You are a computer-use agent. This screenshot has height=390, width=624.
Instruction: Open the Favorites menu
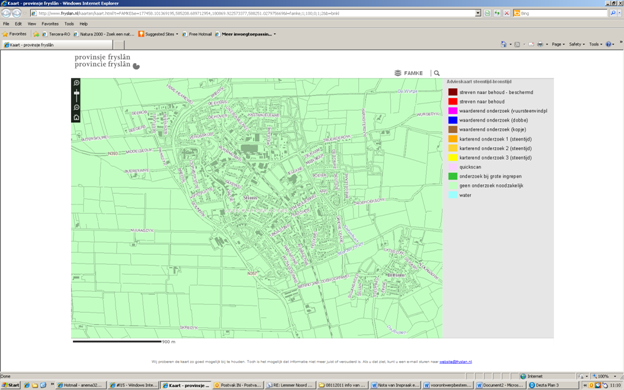(50, 24)
